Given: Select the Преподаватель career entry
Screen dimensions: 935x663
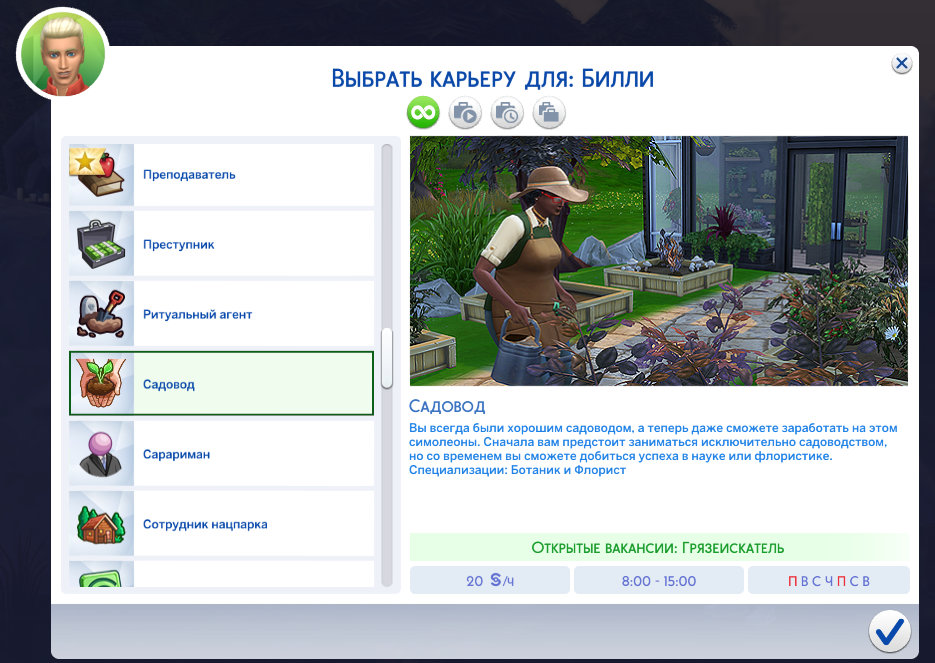Looking at the screenshot, I should 250,175.
